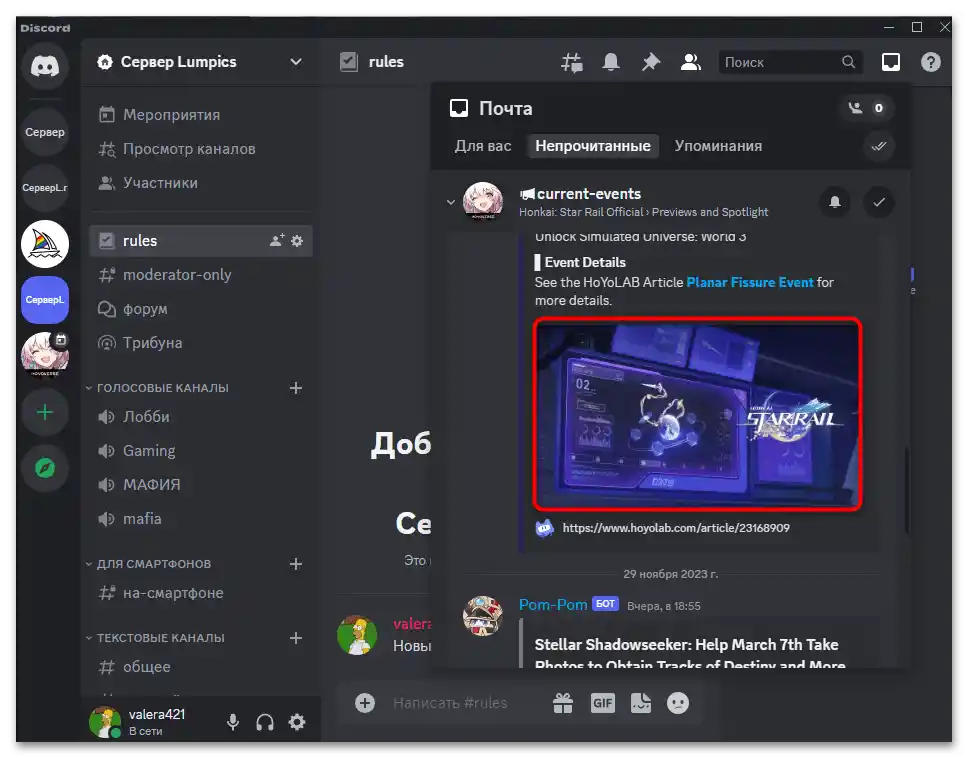Open the inbox icon in the header
Viewport: 968px width, 758px height.
[x=890, y=62]
